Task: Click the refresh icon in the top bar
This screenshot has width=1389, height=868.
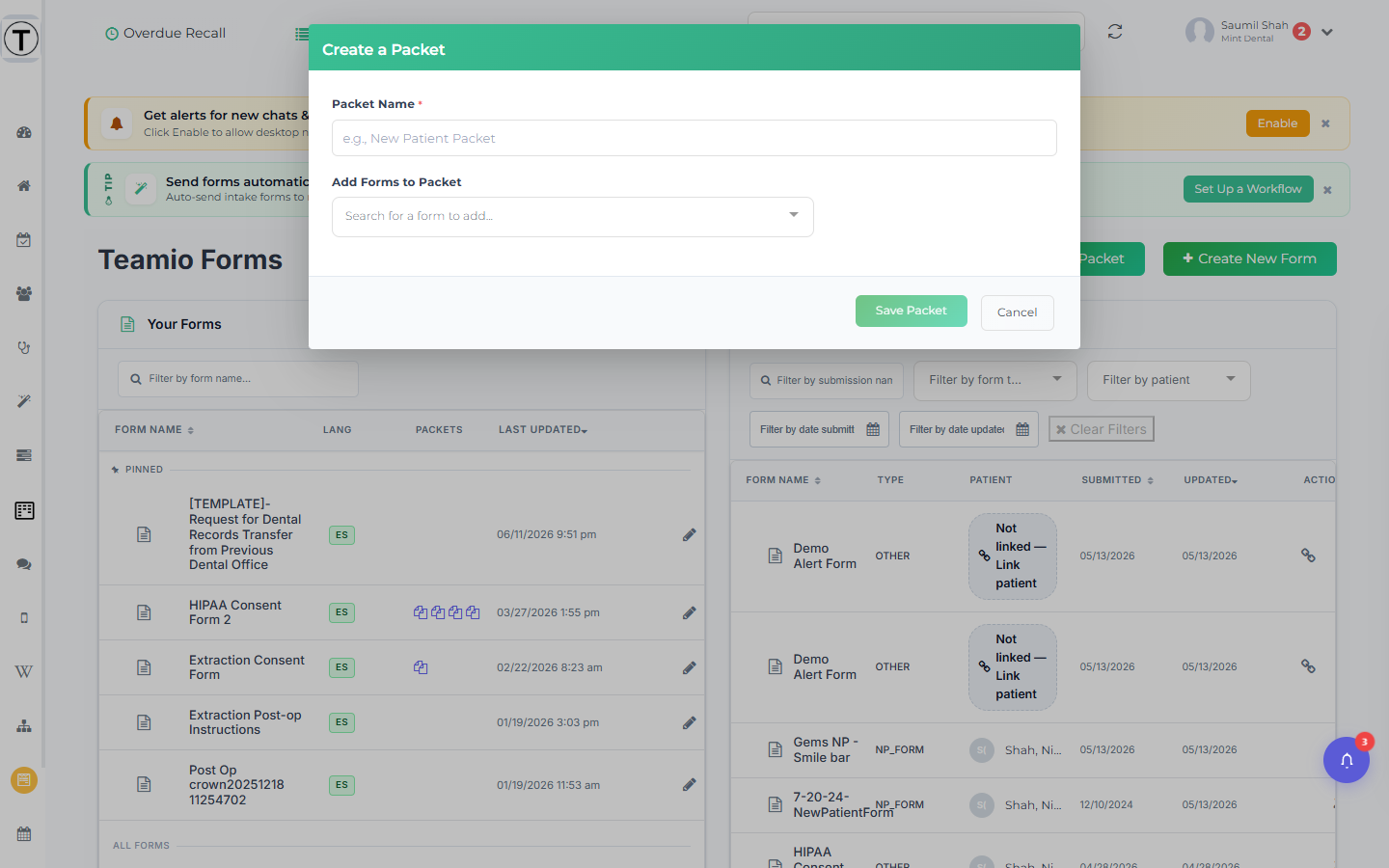Action: 1115,32
